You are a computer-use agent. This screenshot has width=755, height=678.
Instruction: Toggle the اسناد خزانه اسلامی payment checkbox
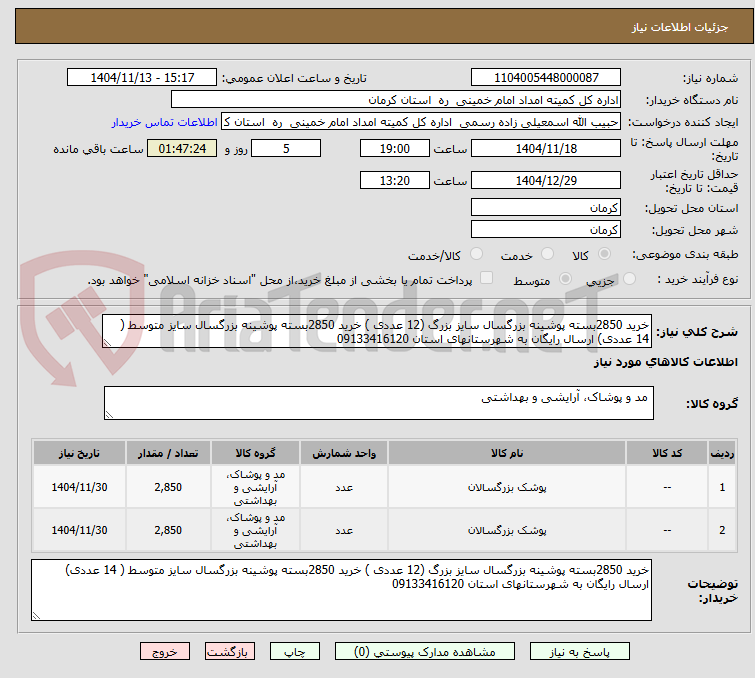[x=487, y=277]
